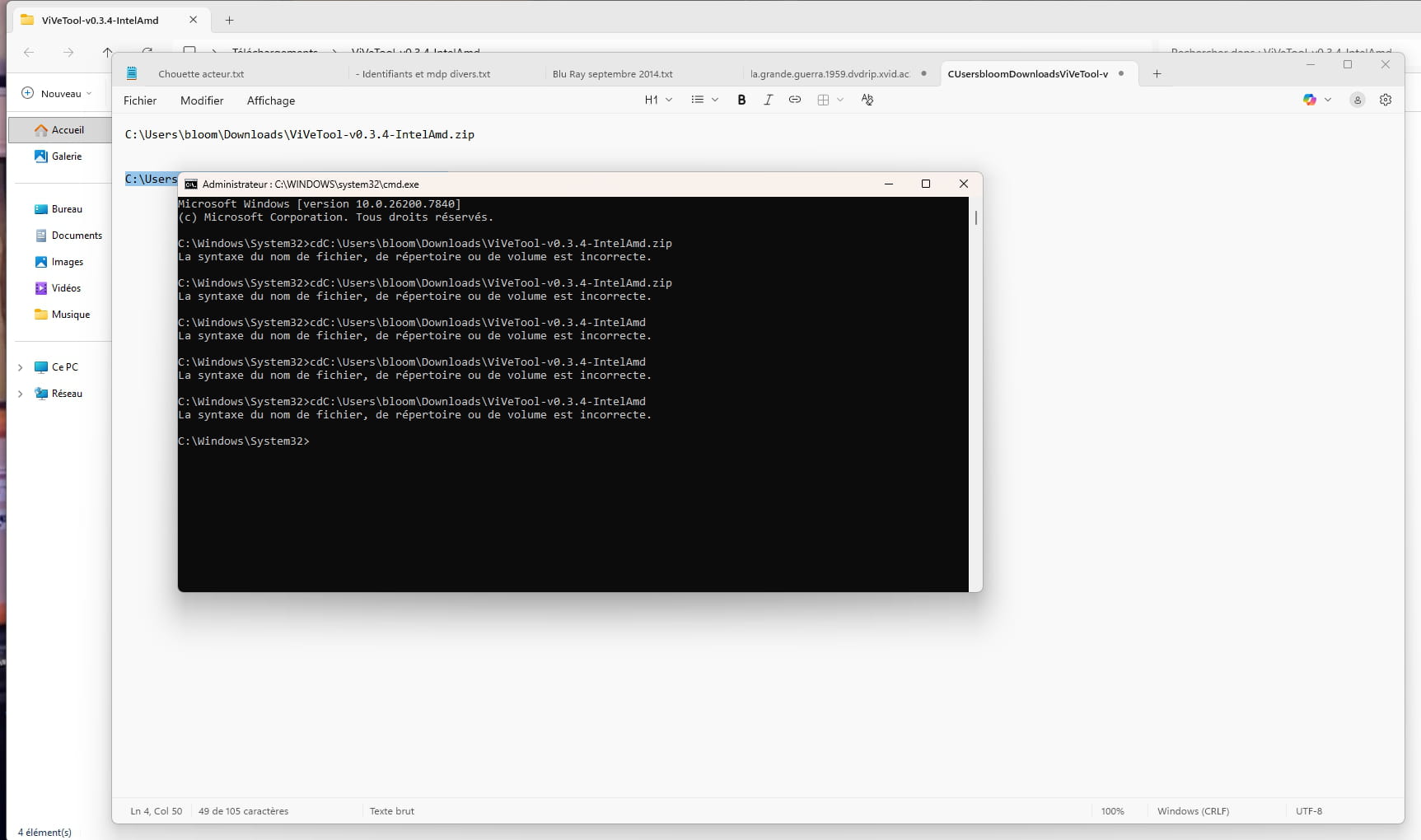This screenshot has height=840, width=1421.
Task: Open the Notepad account profile icon
Action: 1358,100
